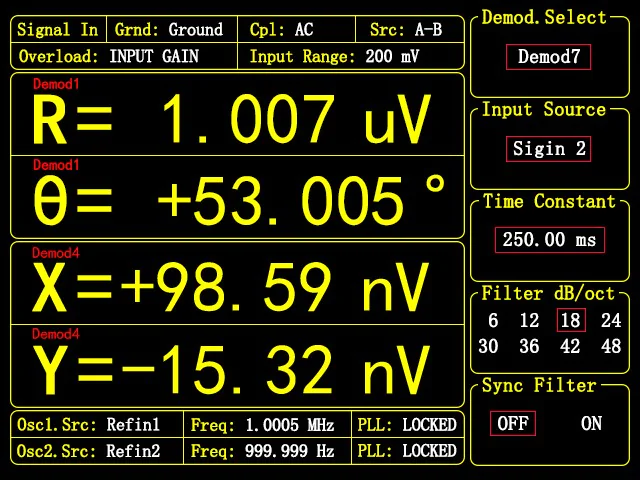
Task: Select Sync Filter OFF option
Action: coord(513,423)
